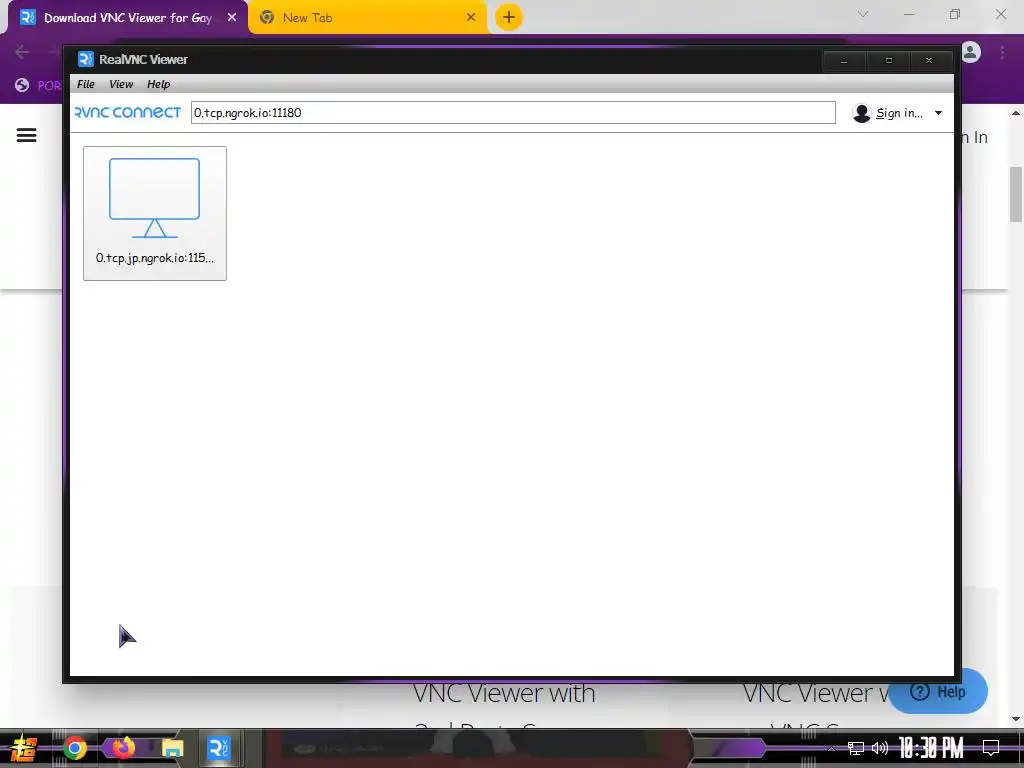Click the 0.tcp.jp.ngrok.io:115... label text
The image size is (1024, 768).
tap(155, 258)
